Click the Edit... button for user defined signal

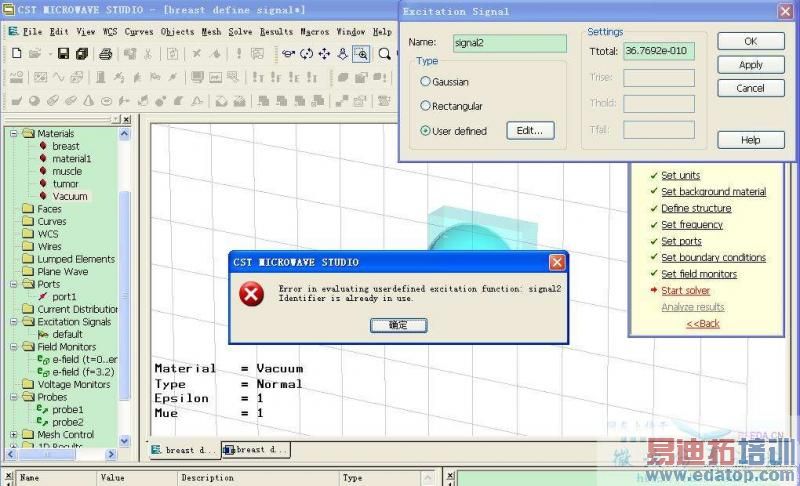pyautogui.click(x=530, y=131)
